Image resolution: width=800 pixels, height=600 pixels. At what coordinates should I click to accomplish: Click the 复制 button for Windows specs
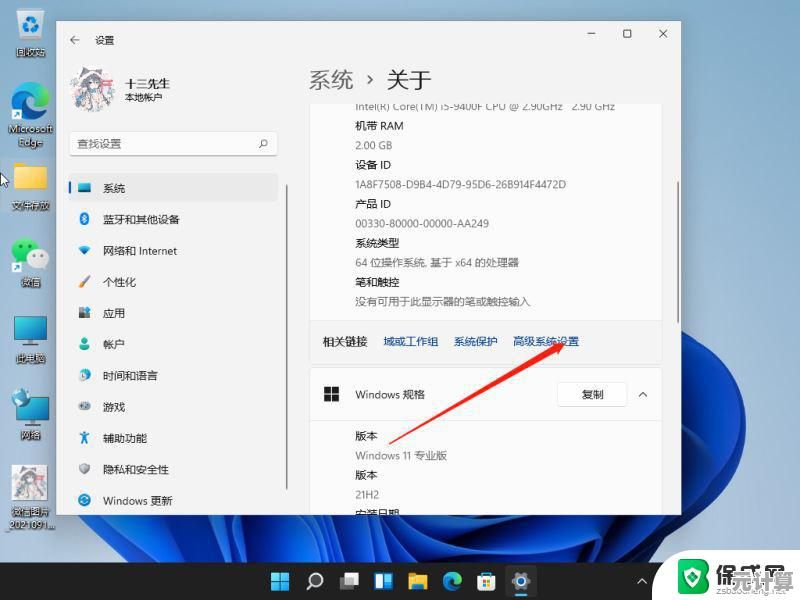tap(591, 394)
